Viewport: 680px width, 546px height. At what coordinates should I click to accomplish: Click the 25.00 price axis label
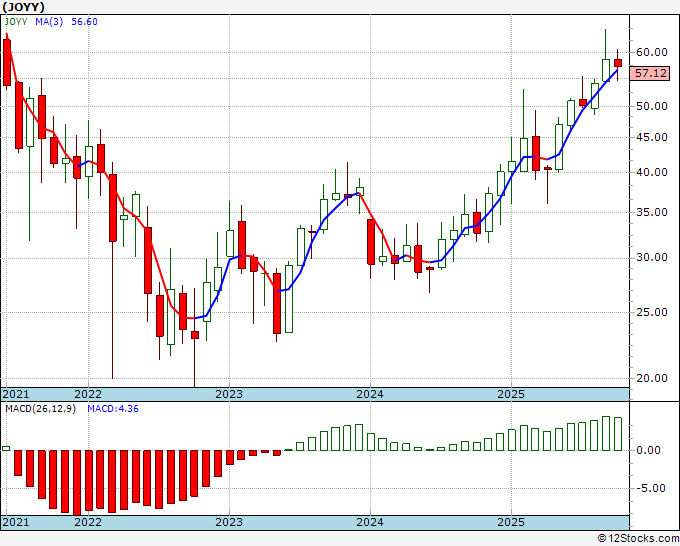[x=652, y=312]
